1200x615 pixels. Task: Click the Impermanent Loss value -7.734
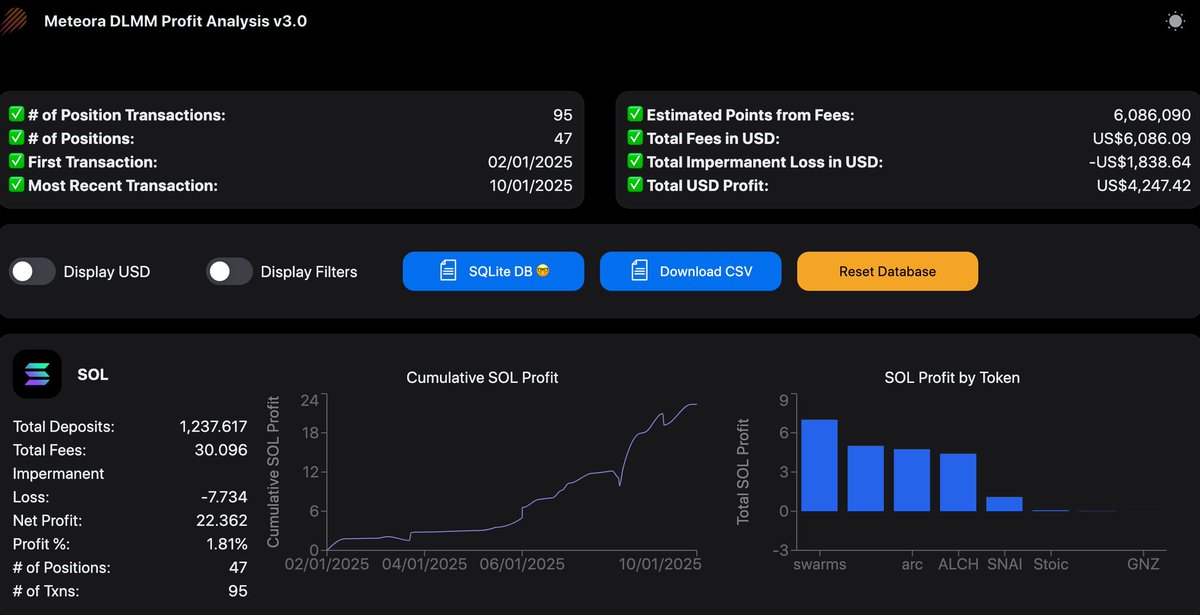tap(225, 497)
